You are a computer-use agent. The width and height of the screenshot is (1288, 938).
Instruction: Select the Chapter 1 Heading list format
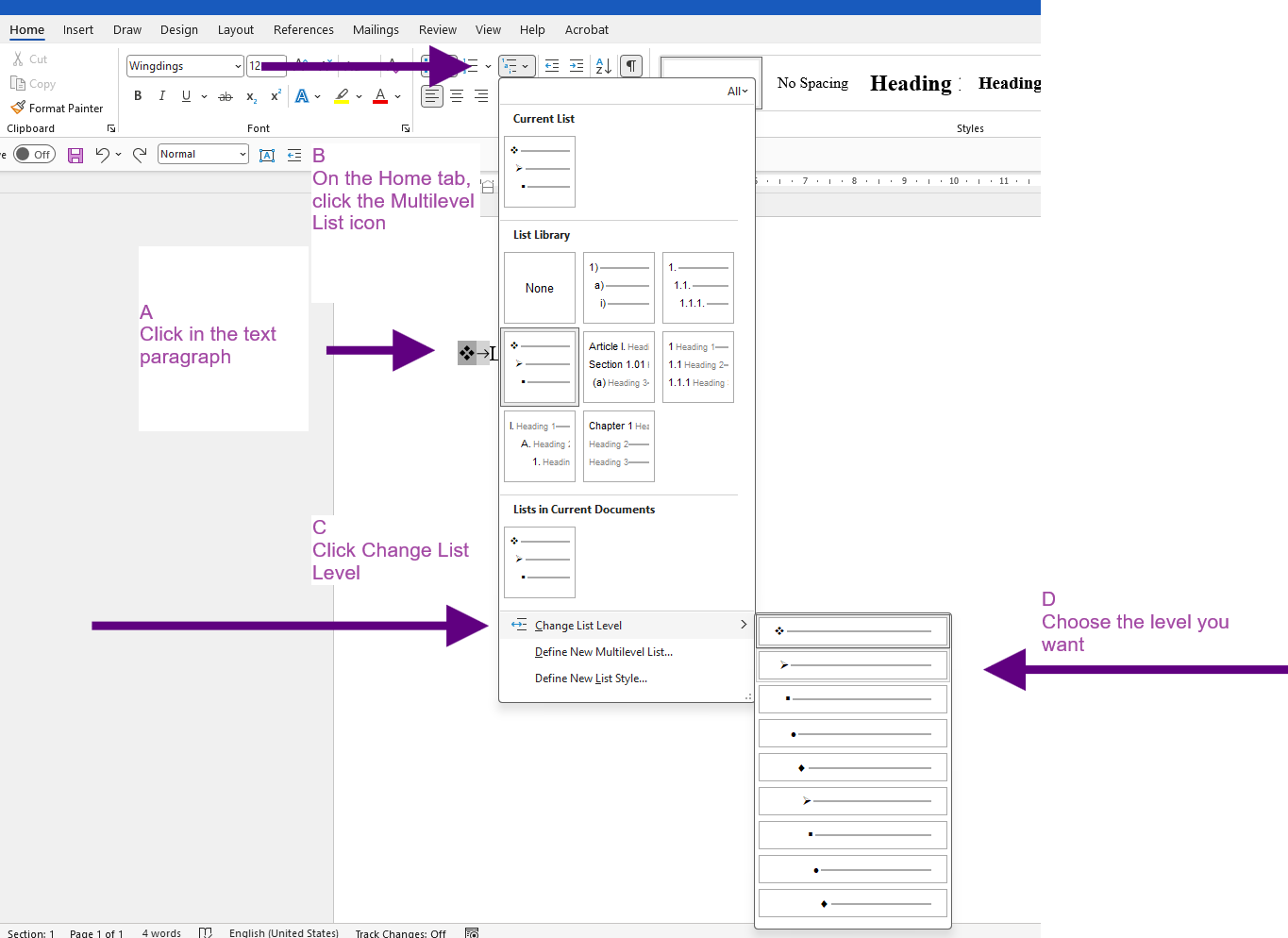(619, 446)
